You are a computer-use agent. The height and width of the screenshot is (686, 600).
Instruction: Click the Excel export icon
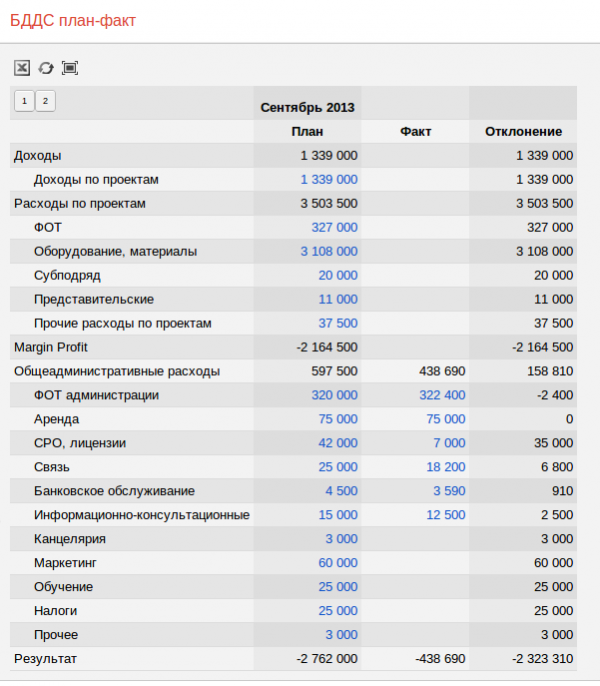point(21,68)
